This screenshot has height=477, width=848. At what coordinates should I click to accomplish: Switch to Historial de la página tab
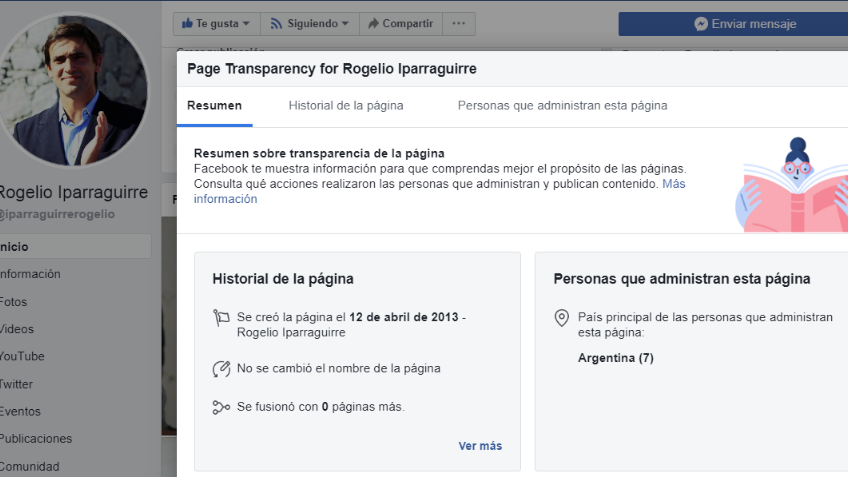[346, 105]
